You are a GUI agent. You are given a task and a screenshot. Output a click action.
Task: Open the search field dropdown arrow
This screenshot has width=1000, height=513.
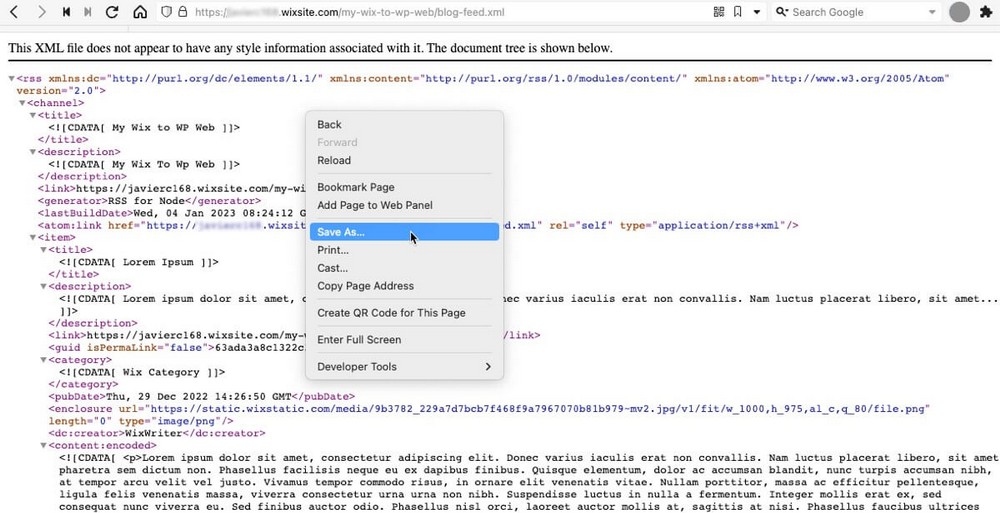click(x=932, y=12)
